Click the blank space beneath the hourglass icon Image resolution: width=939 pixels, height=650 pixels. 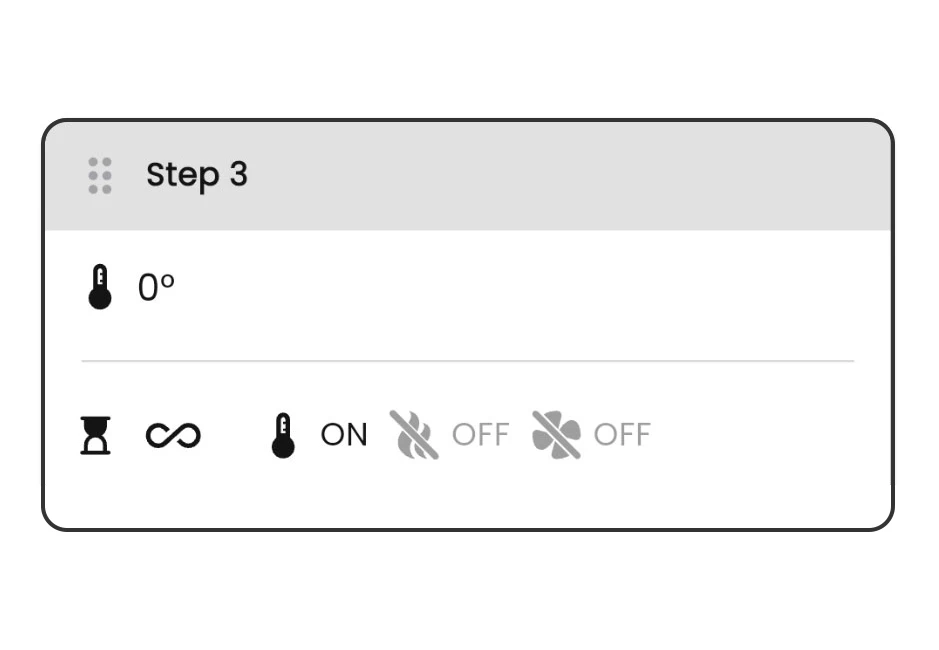[96, 488]
